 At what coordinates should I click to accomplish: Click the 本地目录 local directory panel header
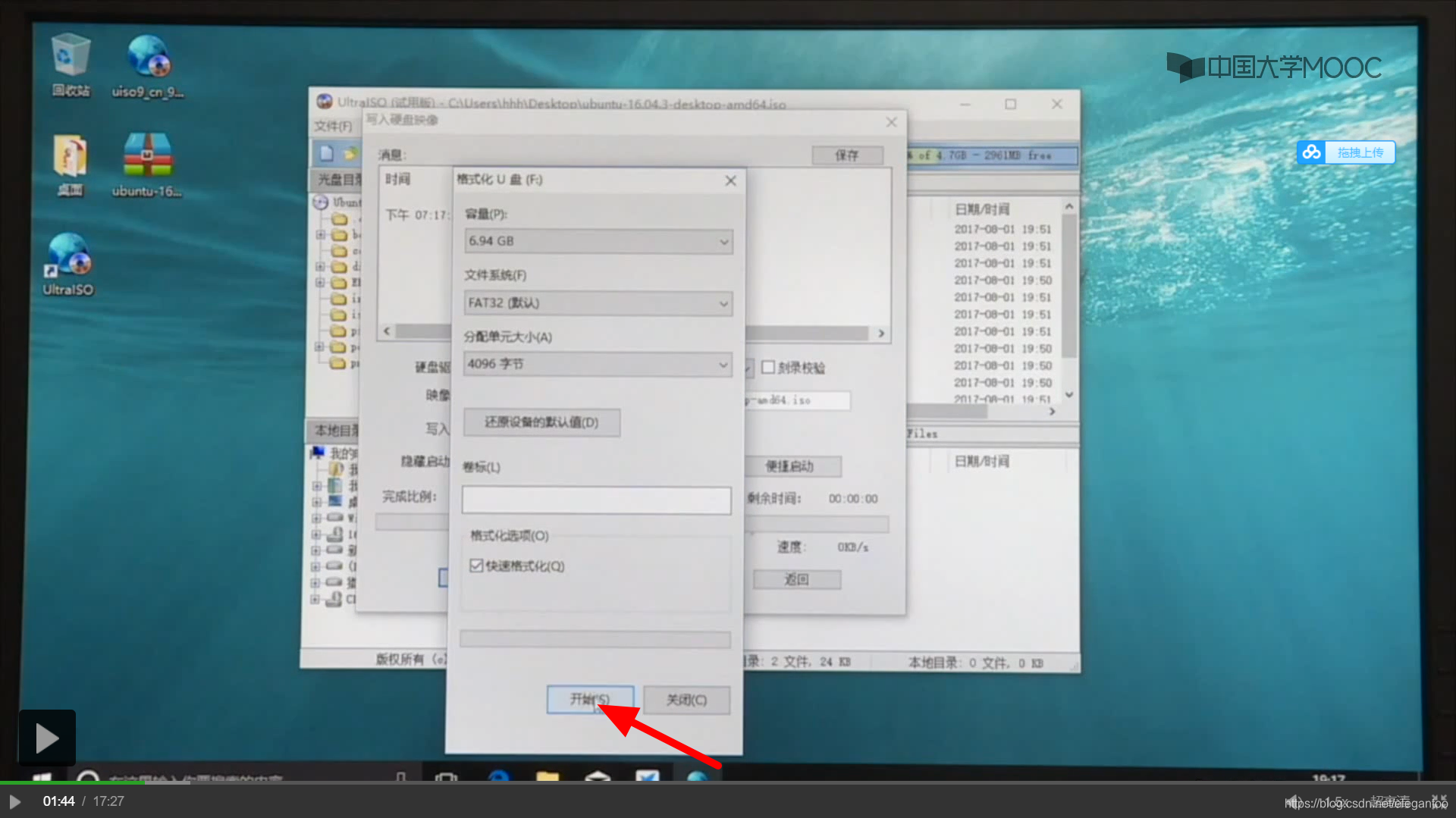click(x=334, y=431)
